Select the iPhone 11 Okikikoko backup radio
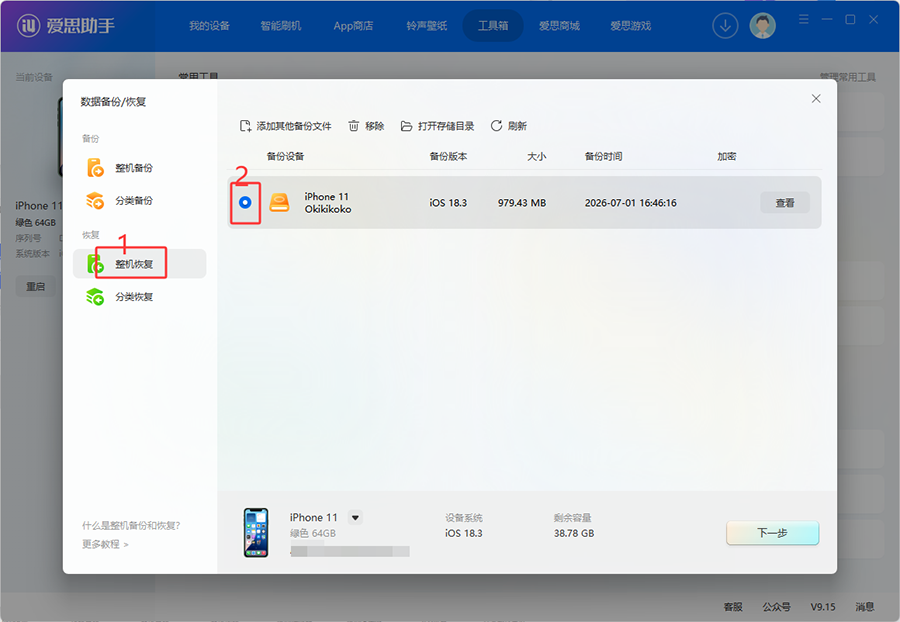The height and width of the screenshot is (622, 900). click(x=245, y=203)
